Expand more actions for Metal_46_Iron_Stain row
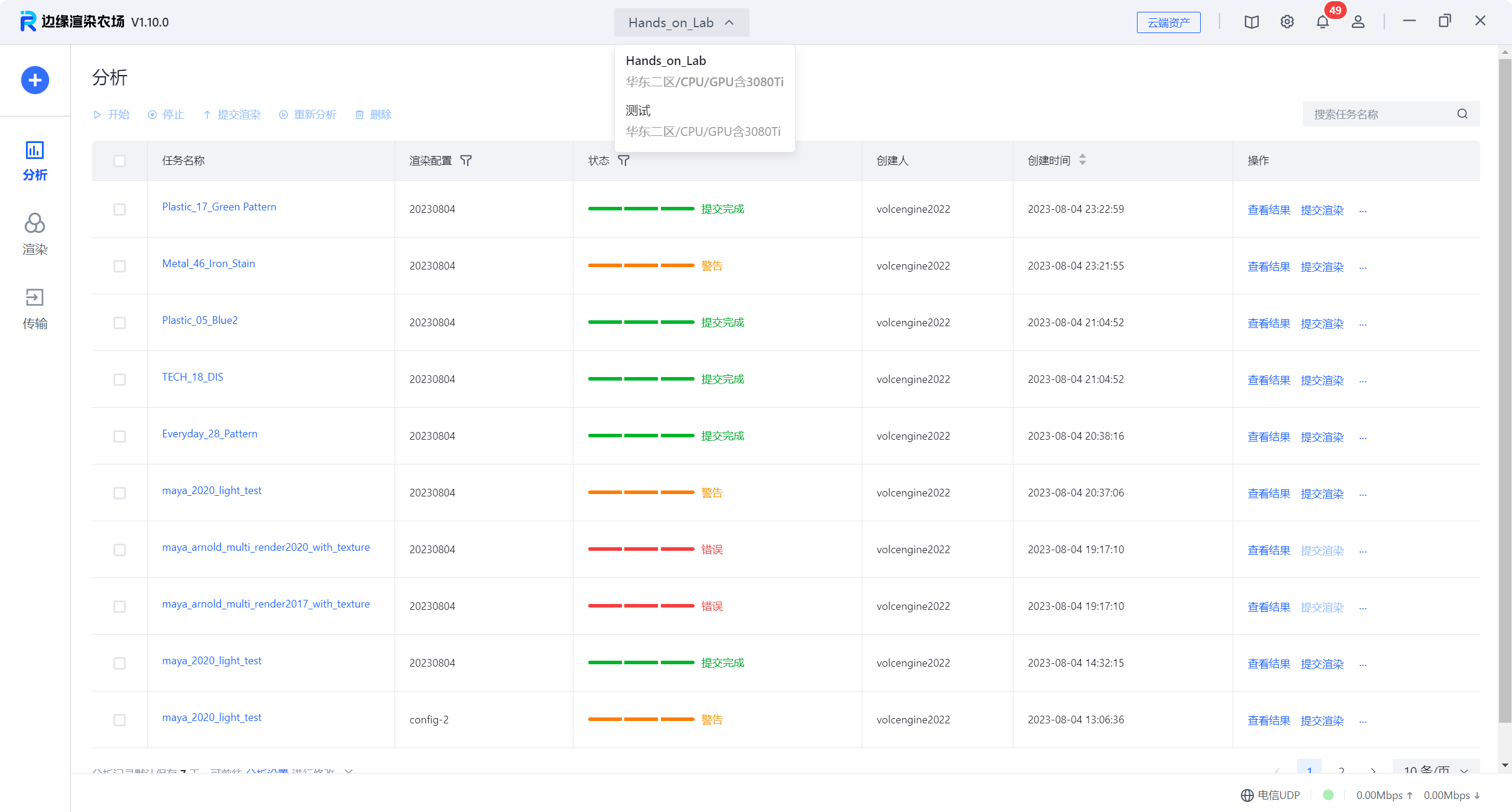Screen dimensions: 1512x812 pyautogui.click(x=1363, y=267)
